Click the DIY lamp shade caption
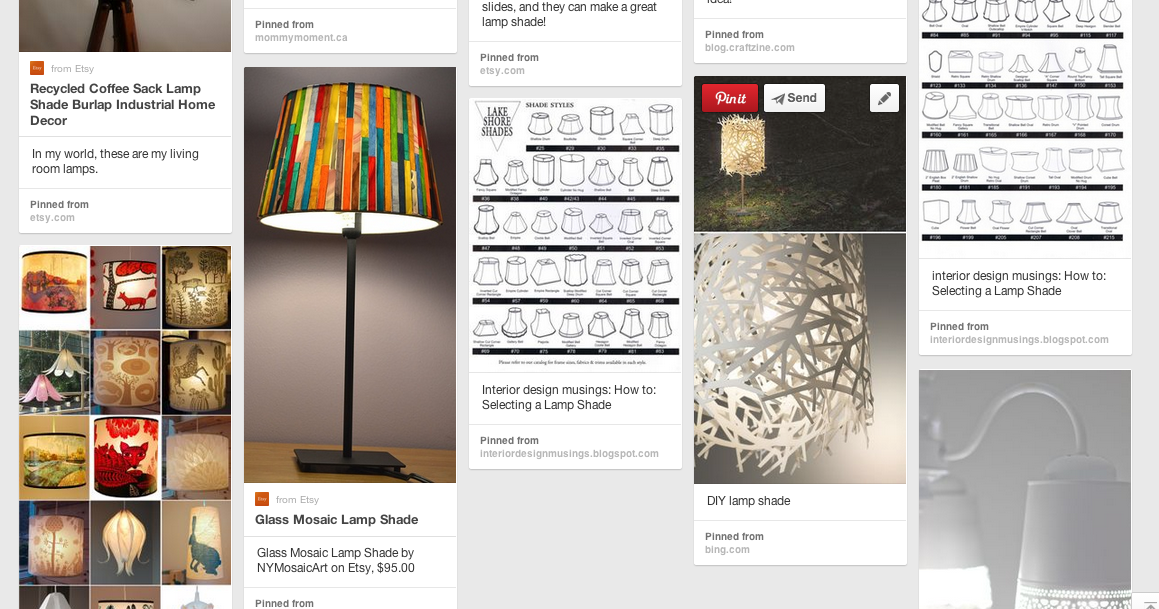 pyautogui.click(x=748, y=501)
